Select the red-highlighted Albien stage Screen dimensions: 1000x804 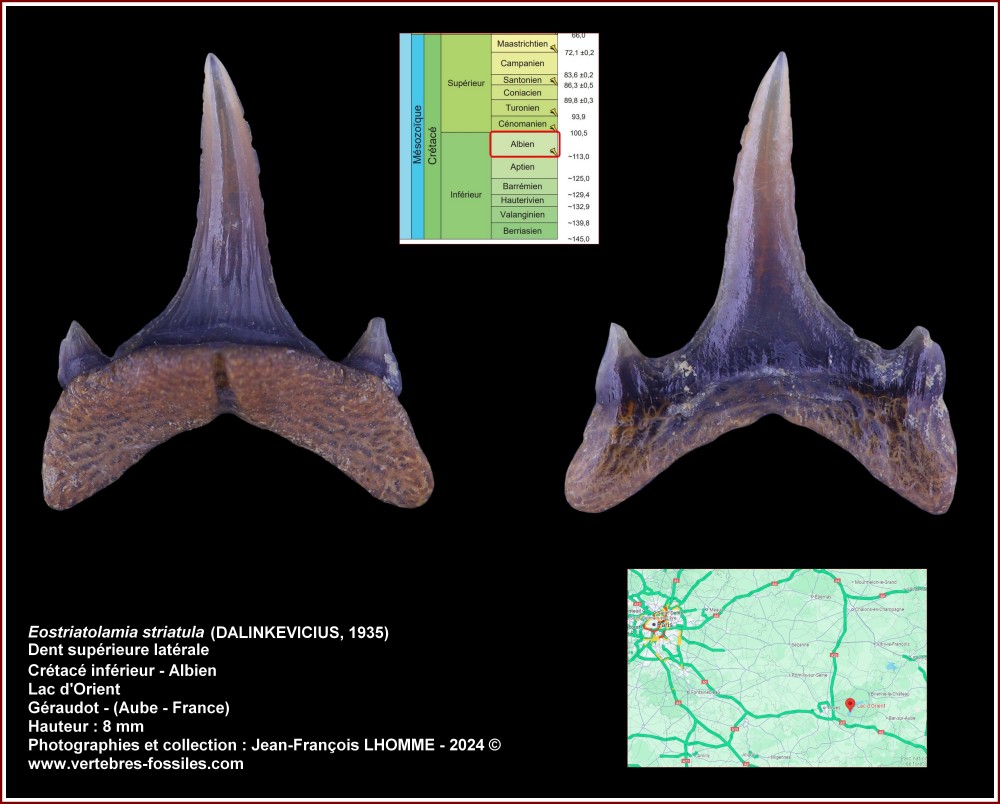point(524,144)
